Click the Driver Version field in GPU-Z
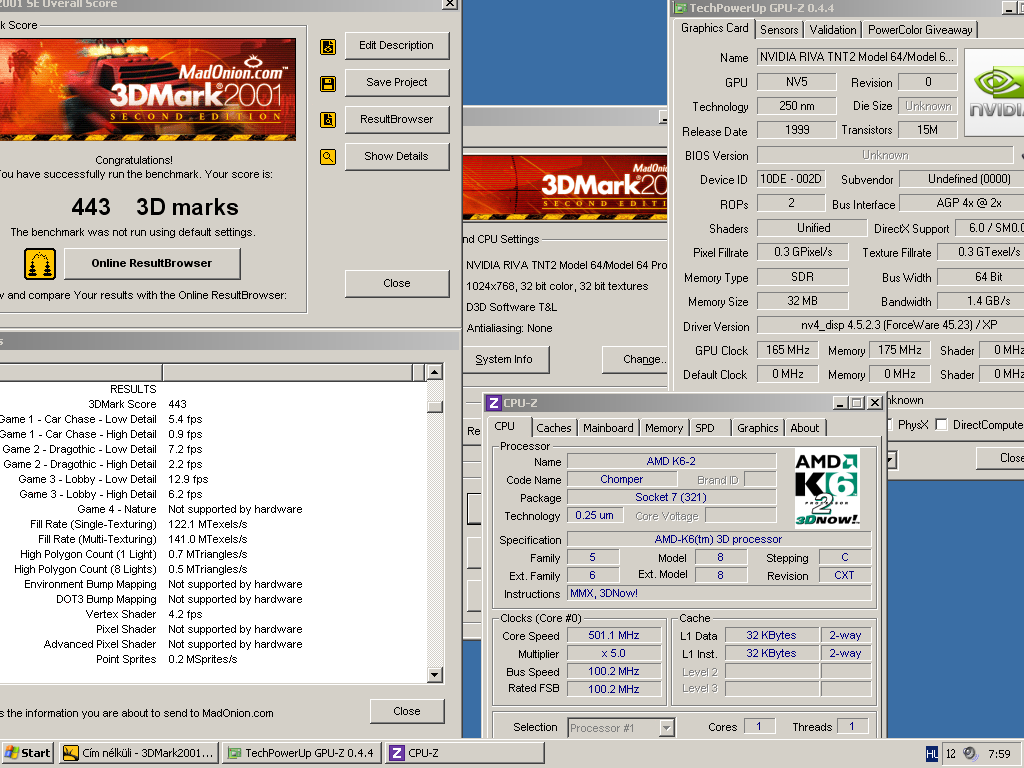1024x768 pixels. pyautogui.click(x=891, y=325)
